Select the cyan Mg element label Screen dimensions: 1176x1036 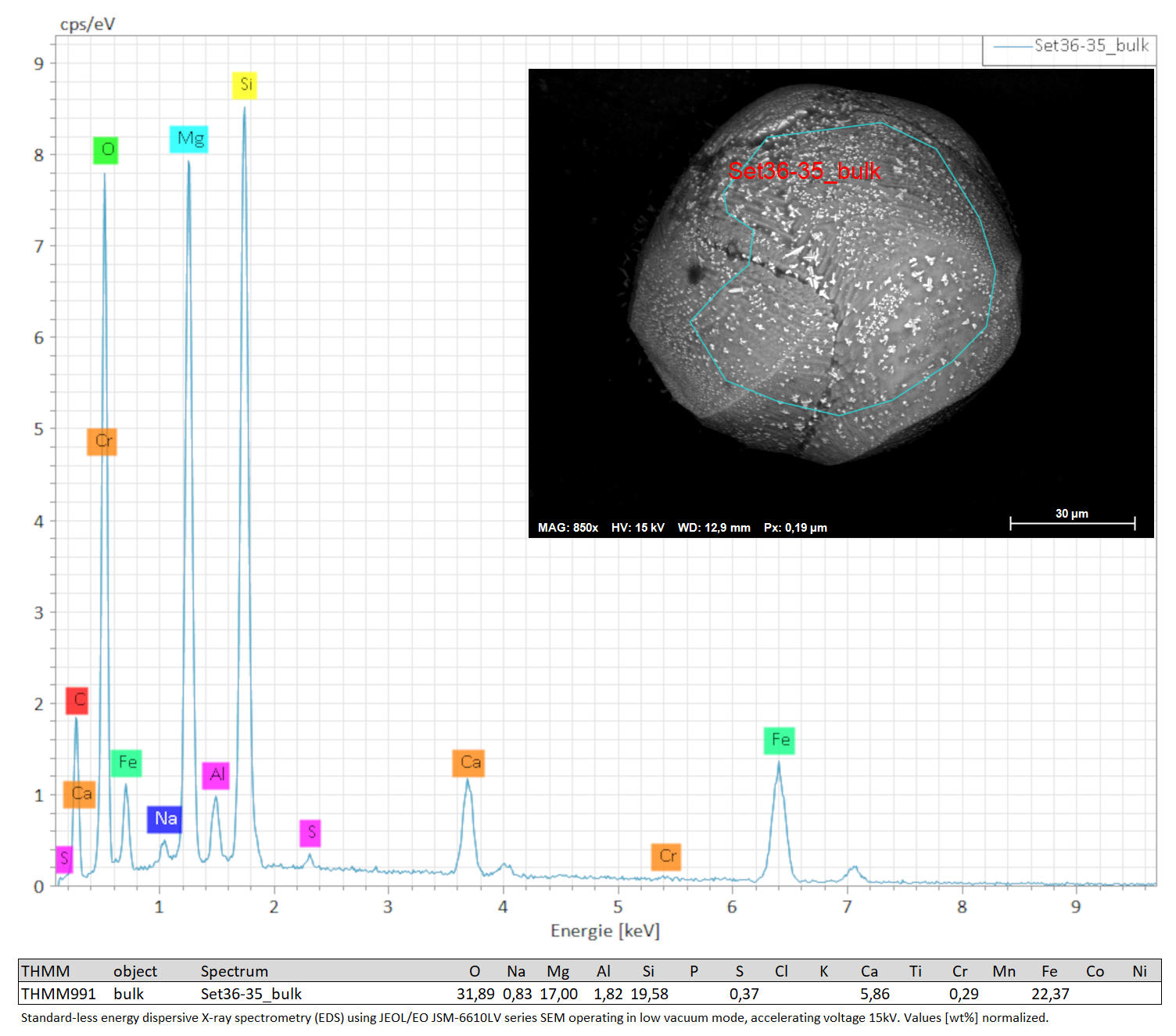tap(188, 139)
